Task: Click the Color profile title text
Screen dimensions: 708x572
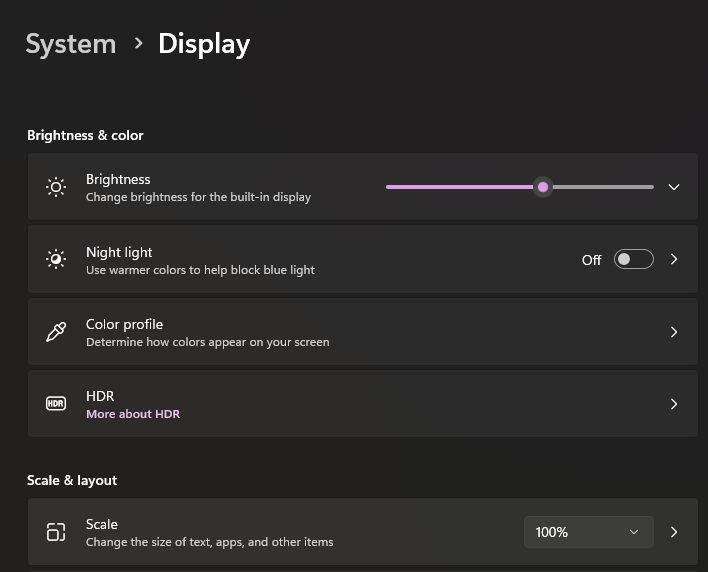Action: [124, 324]
